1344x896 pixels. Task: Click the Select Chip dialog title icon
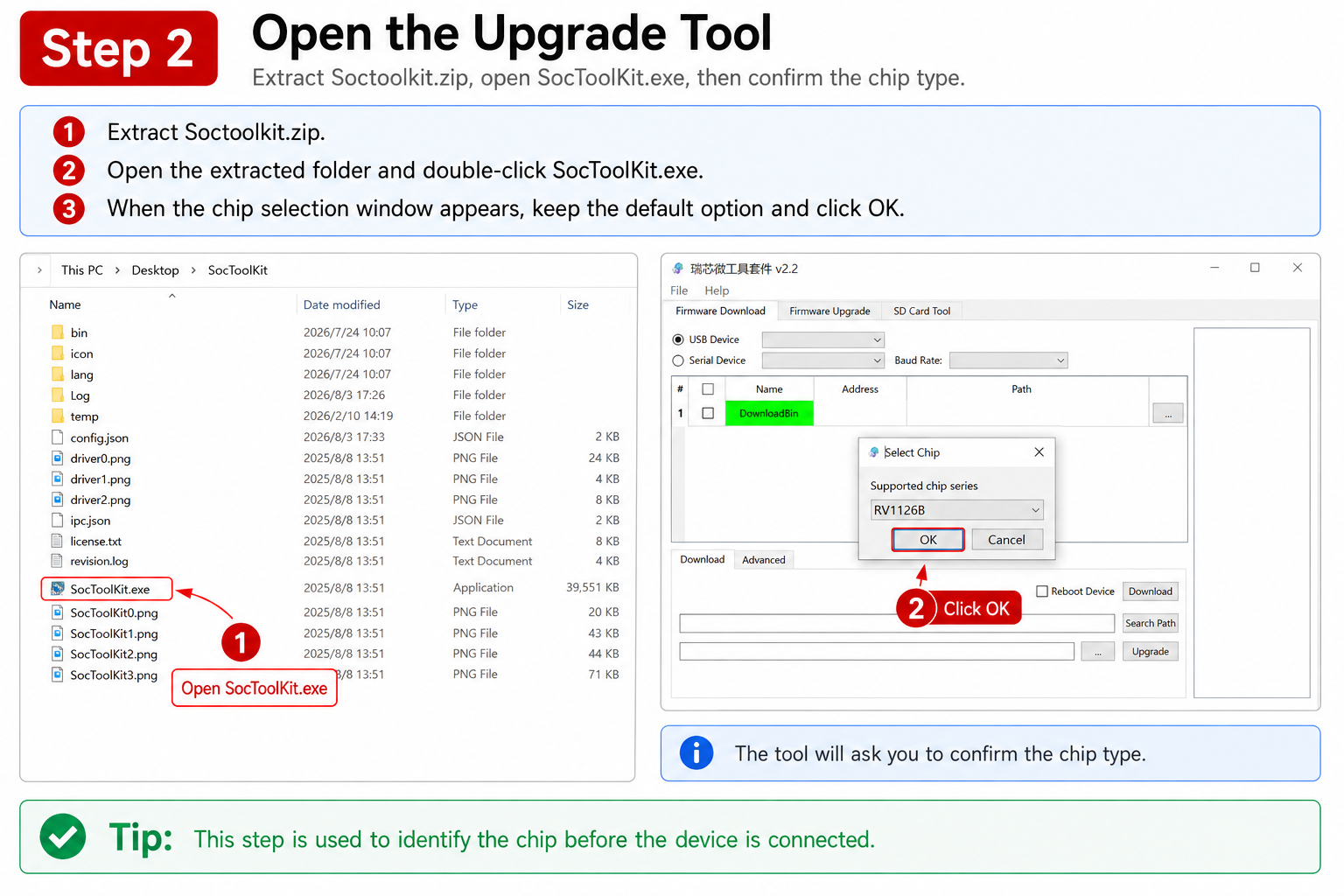click(x=874, y=452)
